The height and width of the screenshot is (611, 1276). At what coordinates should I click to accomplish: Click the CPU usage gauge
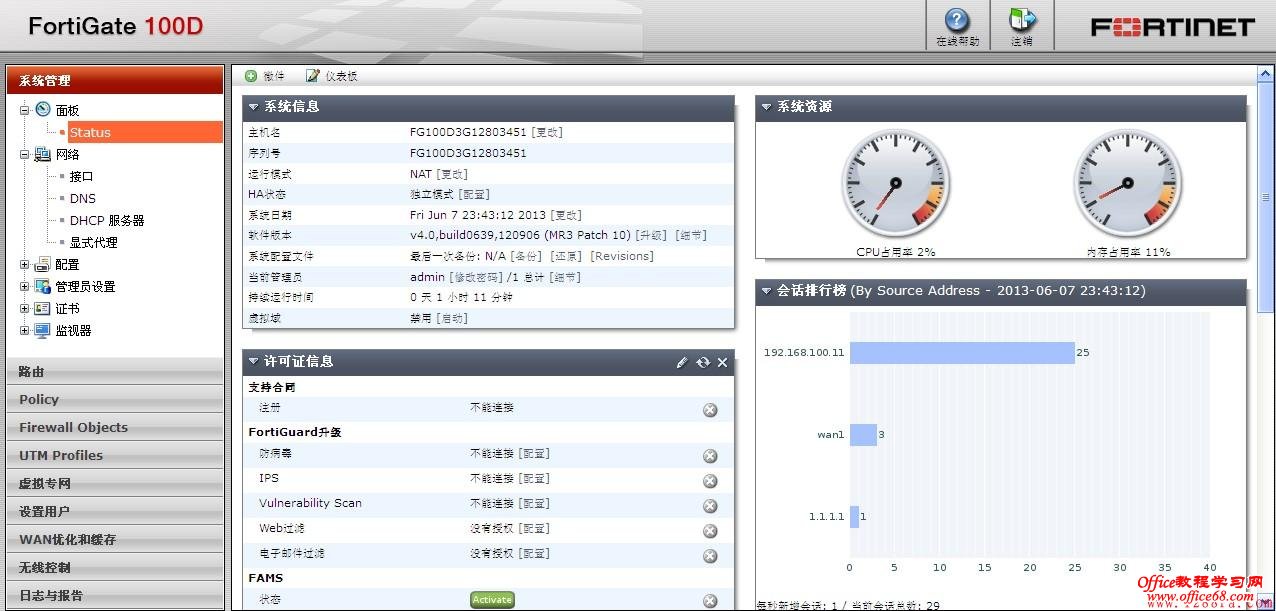coord(895,184)
